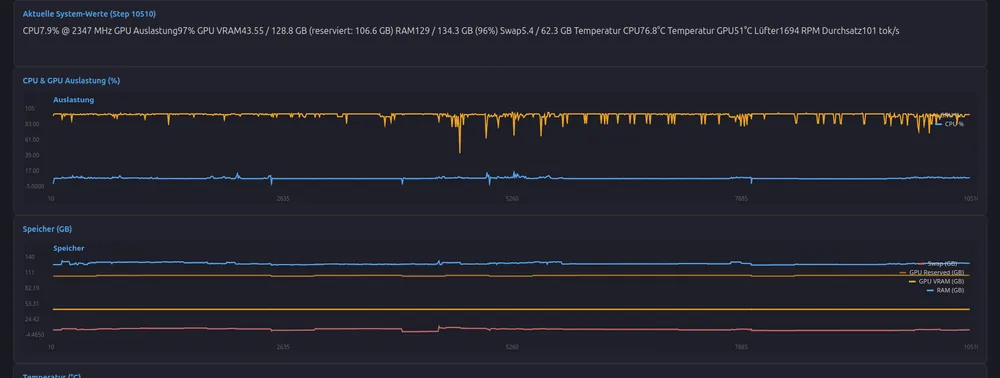Screen dimensions: 1000x378
Task: Click the 'Aktuelle System-Werte (Step 10510)' heading
Action: tap(89, 13)
